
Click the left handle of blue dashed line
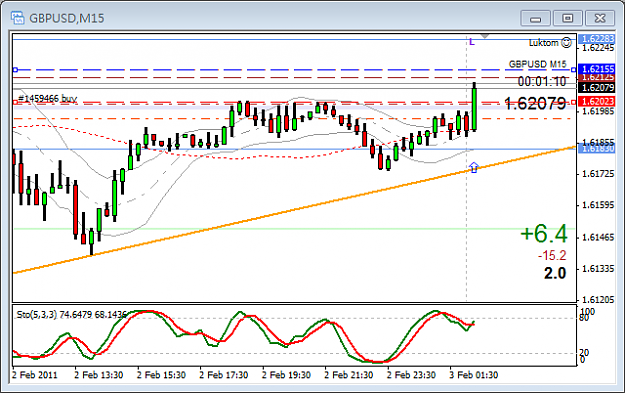15,70
